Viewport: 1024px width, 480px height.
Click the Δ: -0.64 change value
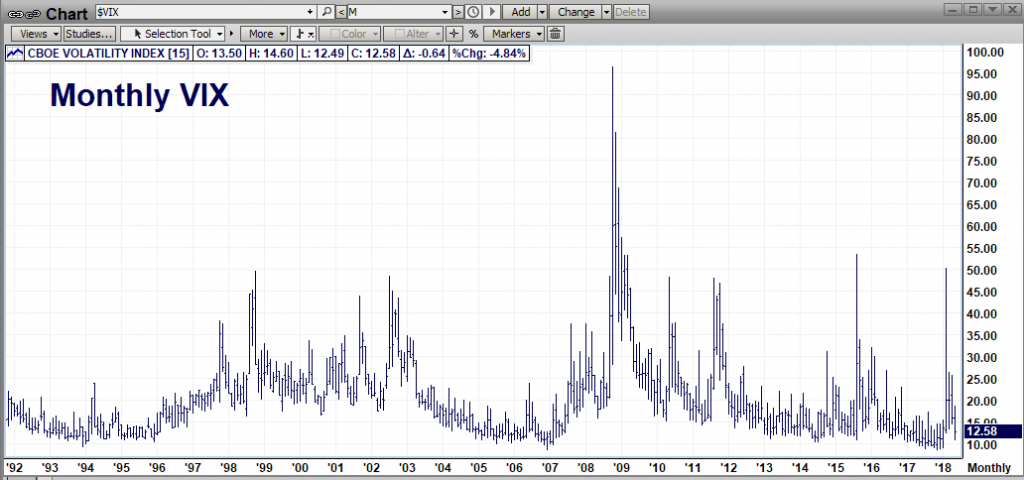coord(424,54)
